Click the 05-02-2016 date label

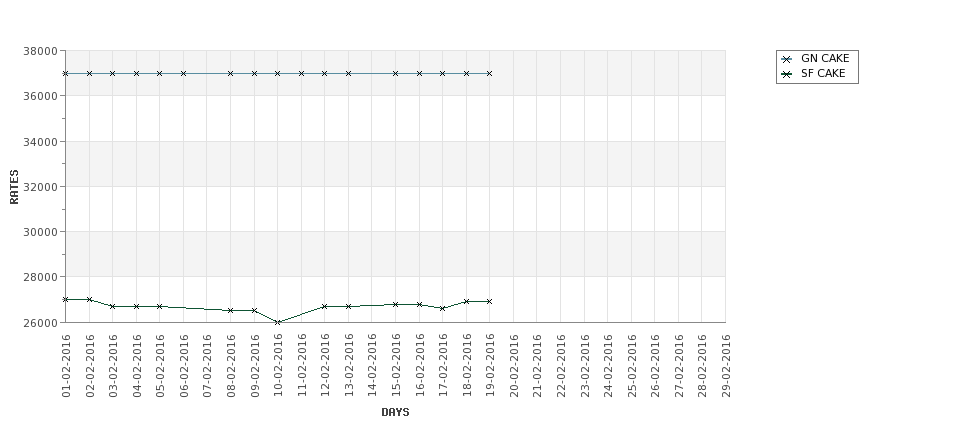160,366
